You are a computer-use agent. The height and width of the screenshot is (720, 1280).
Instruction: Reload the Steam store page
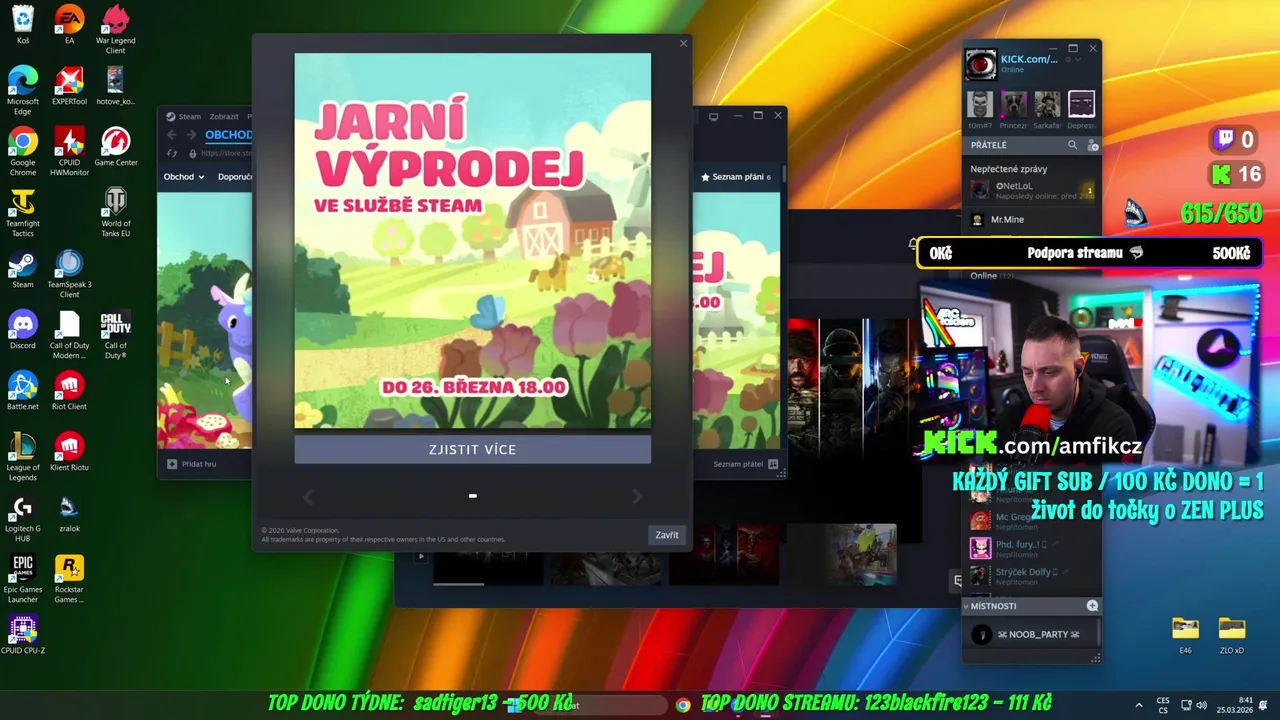click(171, 153)
